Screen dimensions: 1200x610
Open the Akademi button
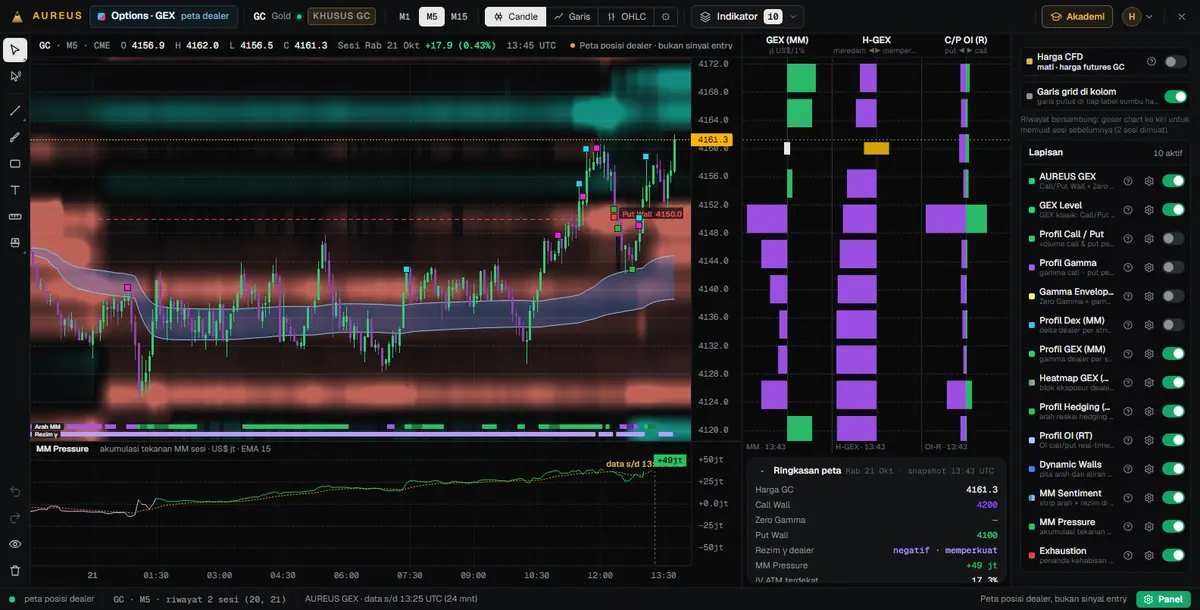point(1077,16)
